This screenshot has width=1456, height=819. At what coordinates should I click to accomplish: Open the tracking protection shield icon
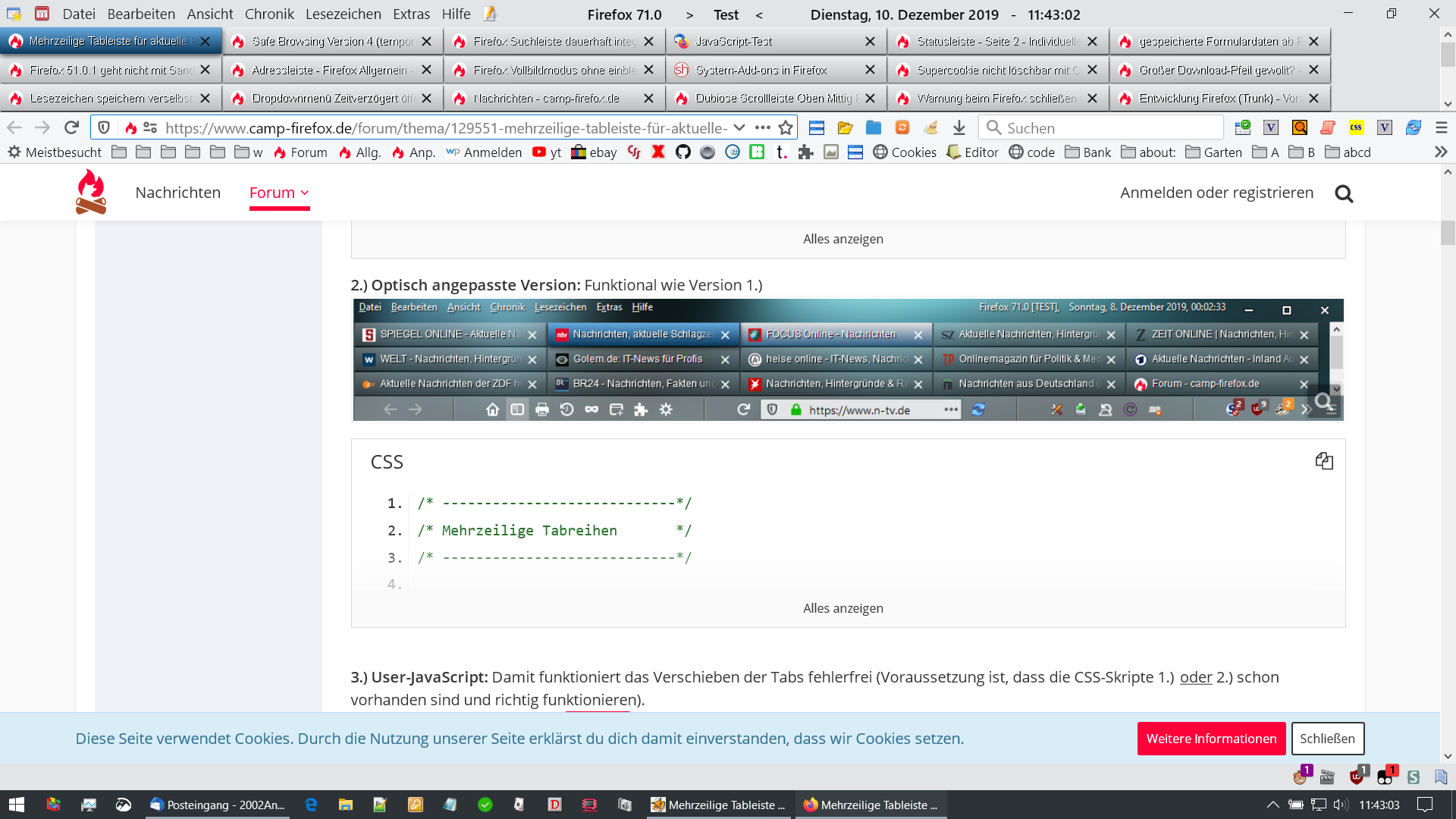pyautogui.click(x=105, y=127)
